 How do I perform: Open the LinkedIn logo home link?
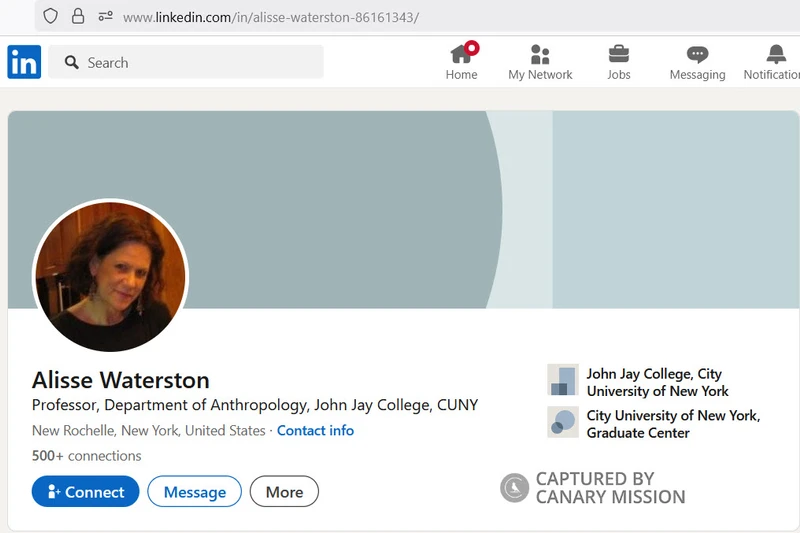coord(24,62)
